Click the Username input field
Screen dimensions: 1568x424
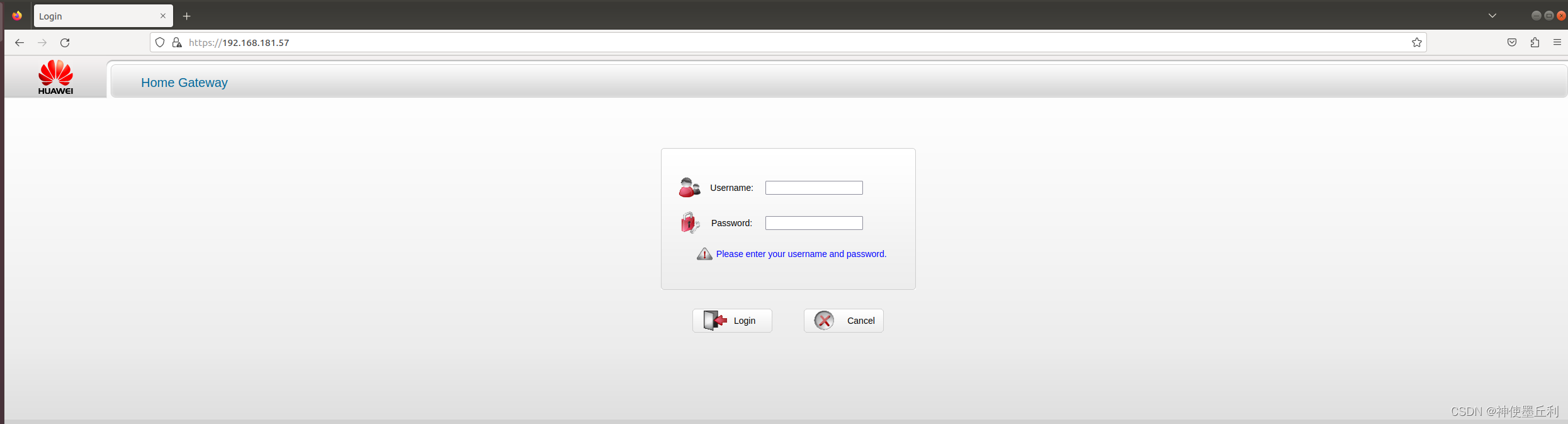click(x=814, y=188)
